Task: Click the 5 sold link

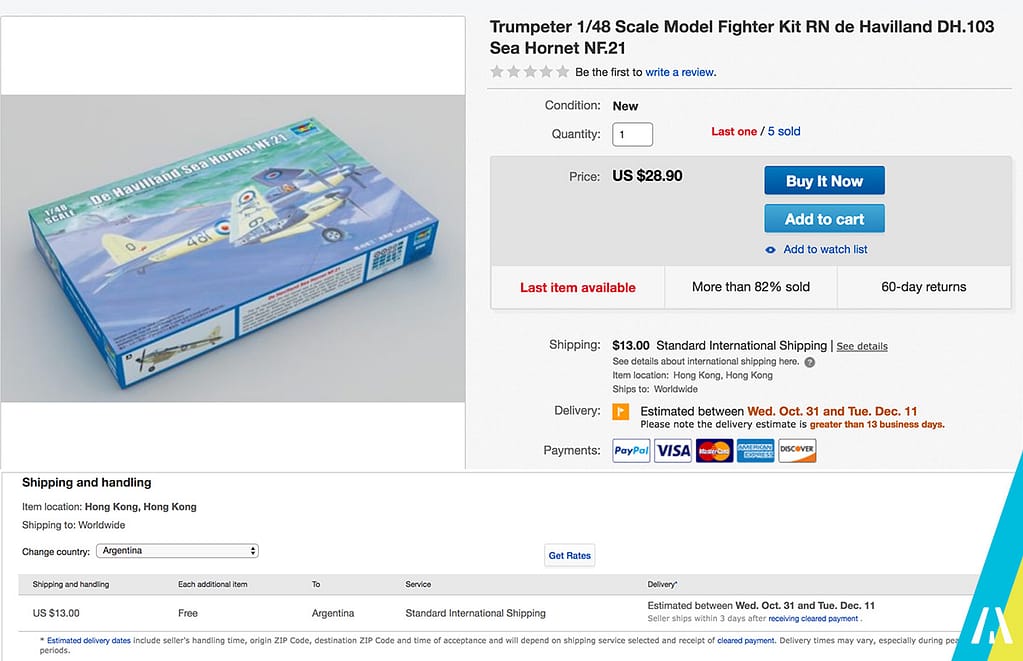Action: click(784, 131)
